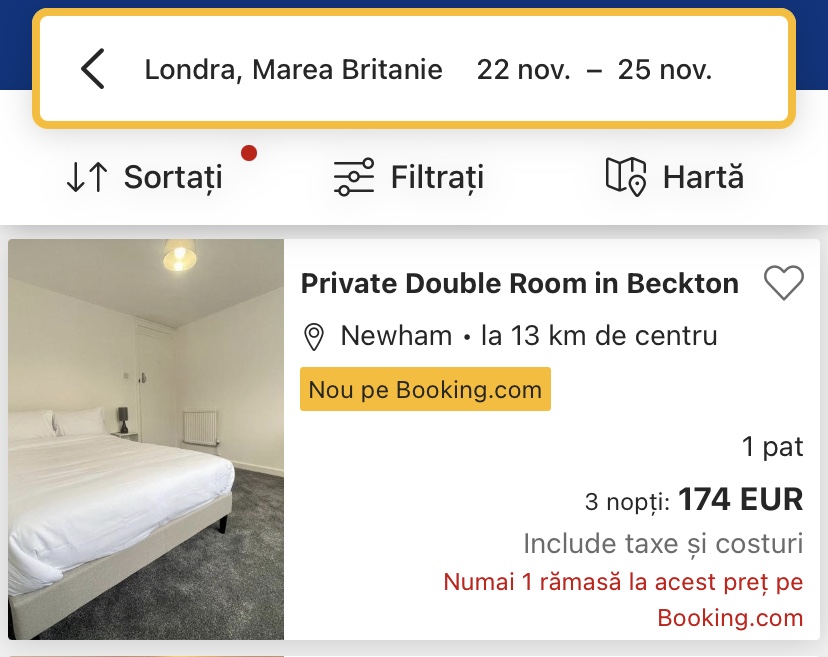
Task: Click the sort arrows icon
Action: 87,177
